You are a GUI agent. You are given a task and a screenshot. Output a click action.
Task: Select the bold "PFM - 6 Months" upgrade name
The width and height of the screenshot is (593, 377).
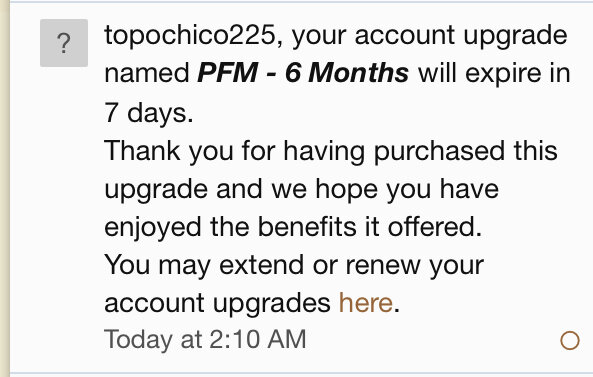303,73
